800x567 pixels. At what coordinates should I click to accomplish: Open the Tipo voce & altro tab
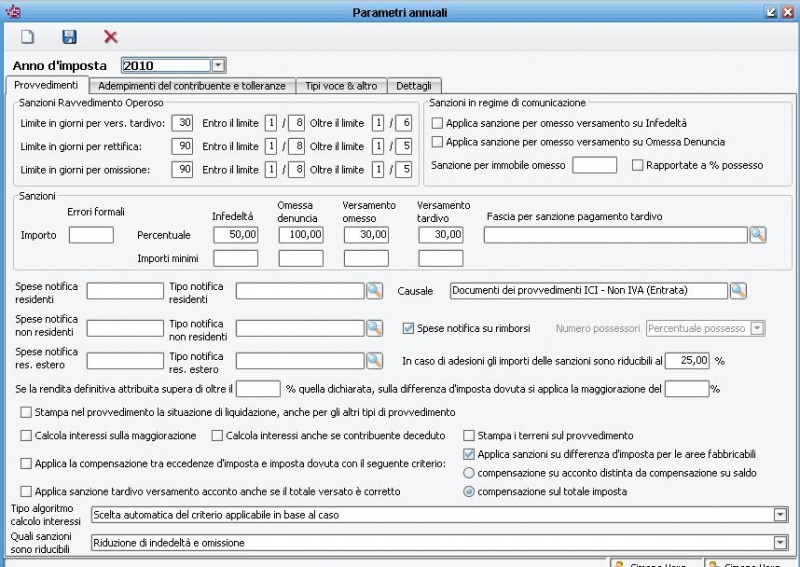[x=341, y=86]
